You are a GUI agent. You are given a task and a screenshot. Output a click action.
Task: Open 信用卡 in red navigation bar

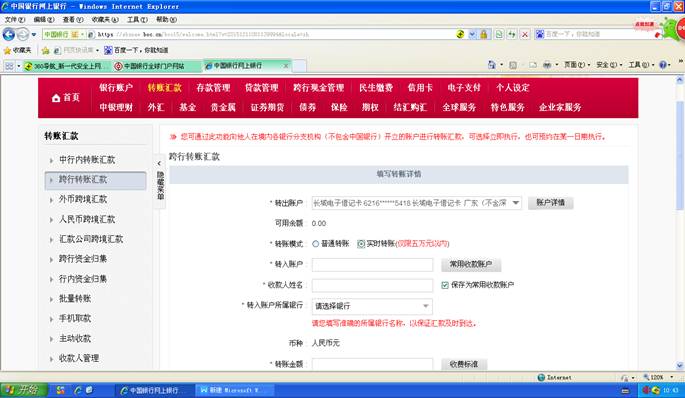pos(420,88)
